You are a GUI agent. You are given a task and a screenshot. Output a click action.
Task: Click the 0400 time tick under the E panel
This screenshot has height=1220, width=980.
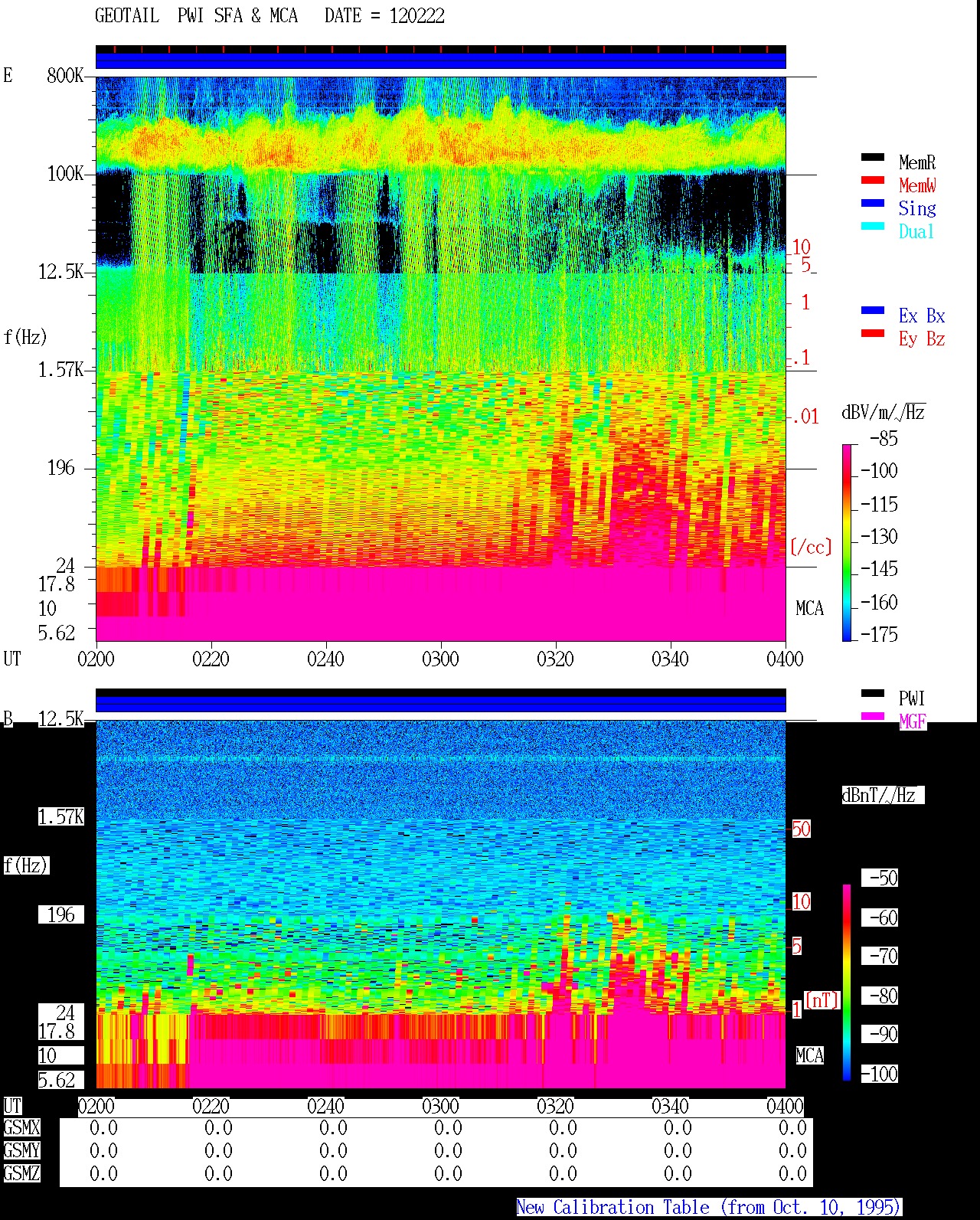tap(785, 659)
